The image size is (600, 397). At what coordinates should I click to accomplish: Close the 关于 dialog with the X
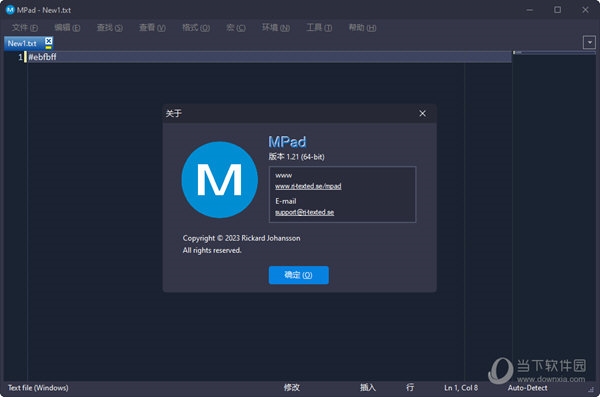point(422,113)
